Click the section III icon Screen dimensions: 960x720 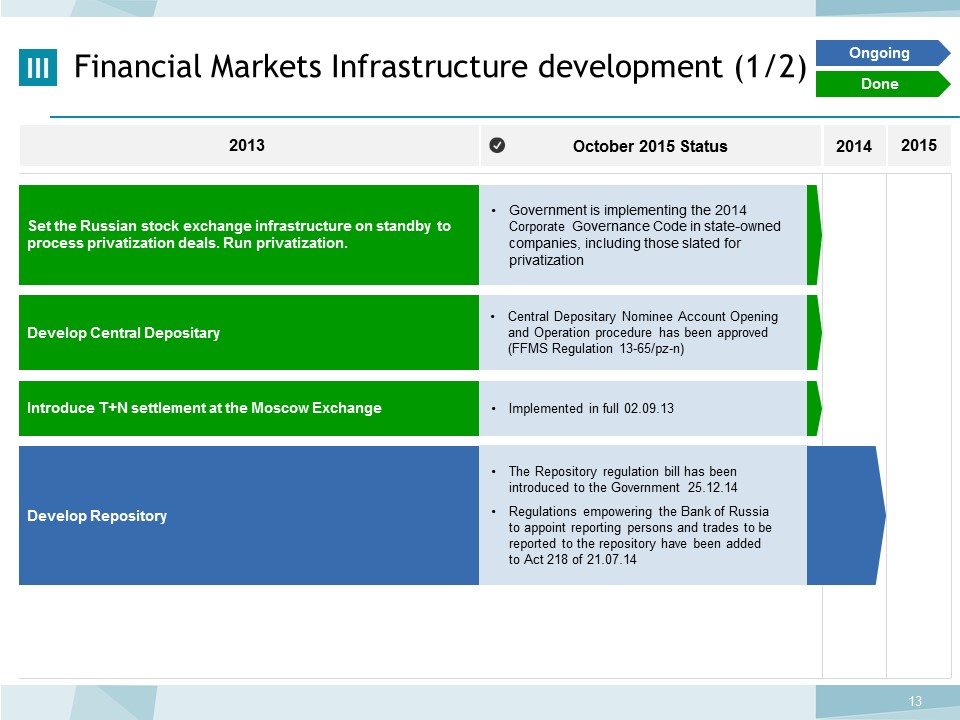coord(38,67)
